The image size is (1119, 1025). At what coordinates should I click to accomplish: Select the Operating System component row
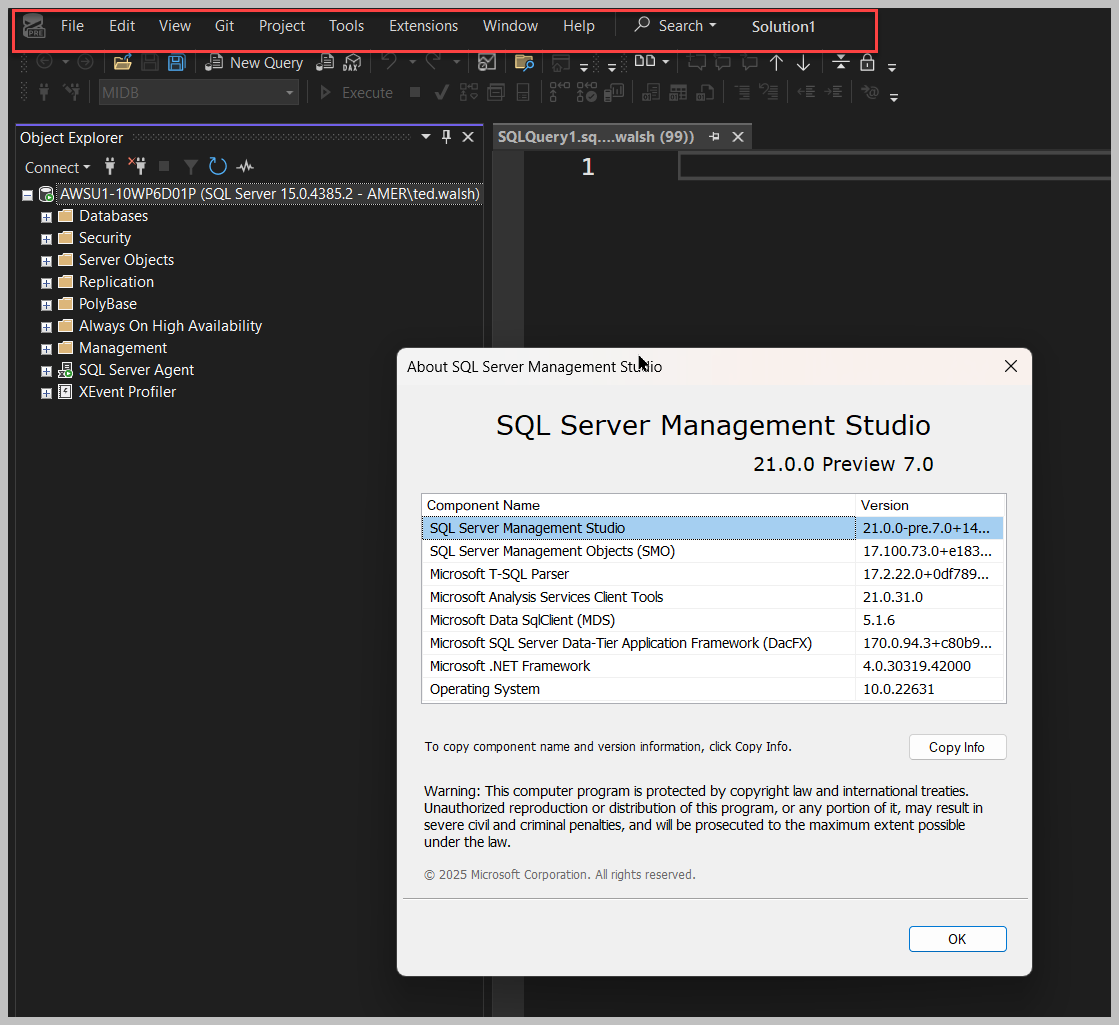(x=712, y=690)
